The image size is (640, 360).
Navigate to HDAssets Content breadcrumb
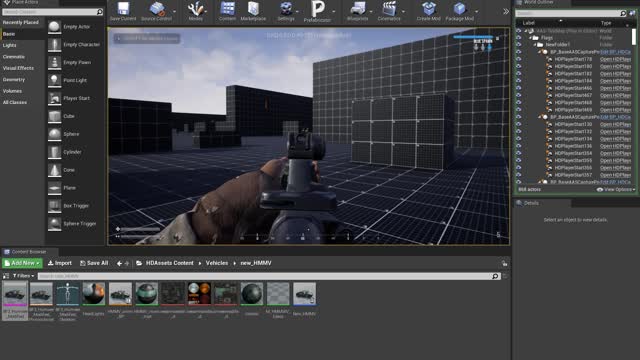170,263
